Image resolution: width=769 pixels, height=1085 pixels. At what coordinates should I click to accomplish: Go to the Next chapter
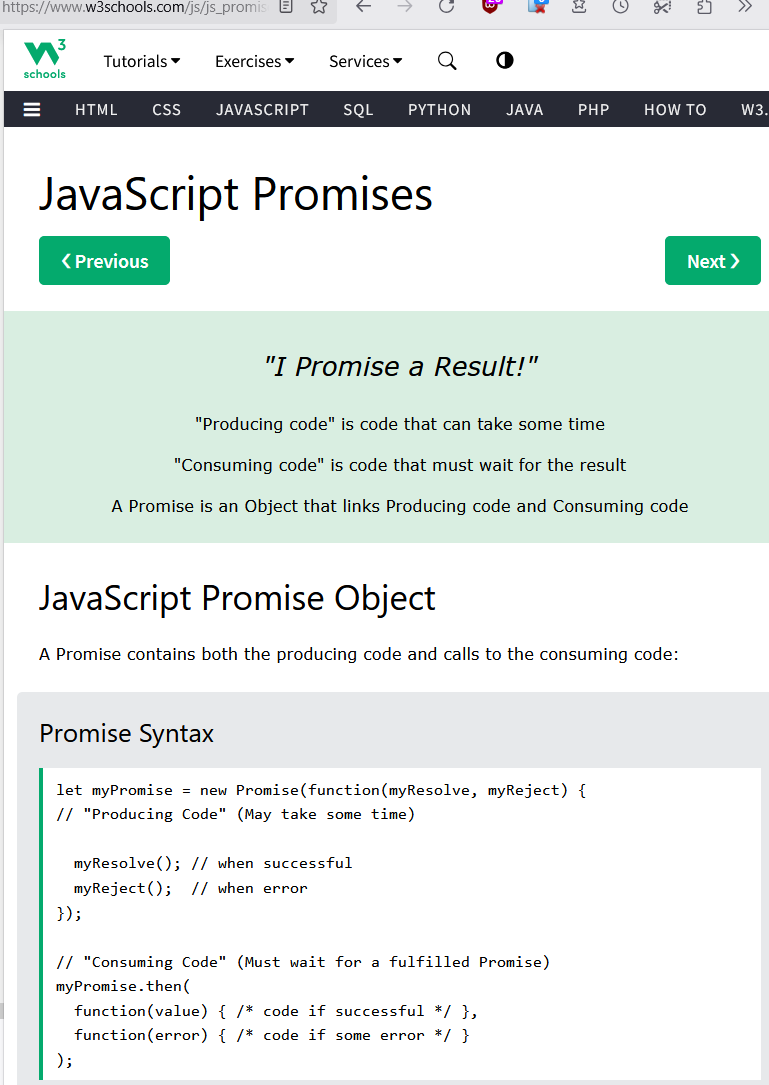pyautogui.click(x=713, y=260)
